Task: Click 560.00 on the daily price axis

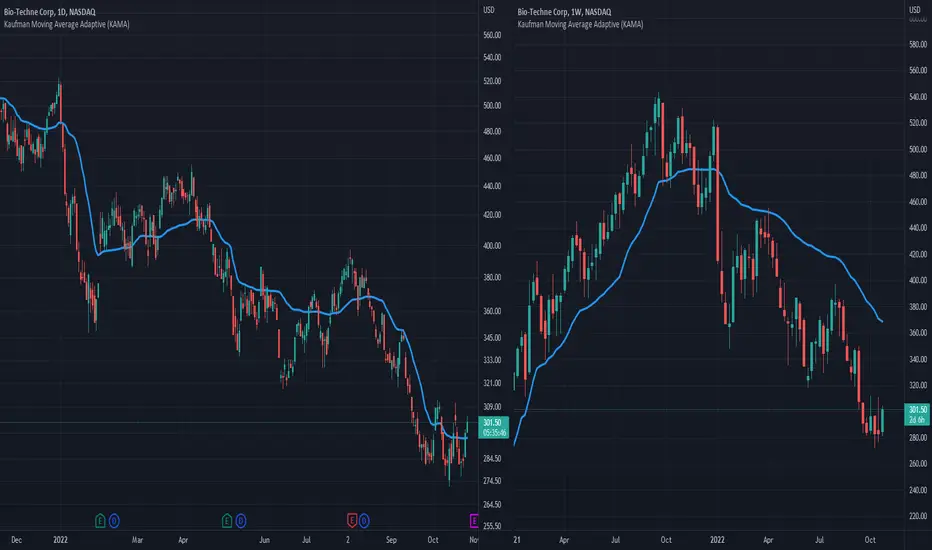Action: (x=492, y=35)
